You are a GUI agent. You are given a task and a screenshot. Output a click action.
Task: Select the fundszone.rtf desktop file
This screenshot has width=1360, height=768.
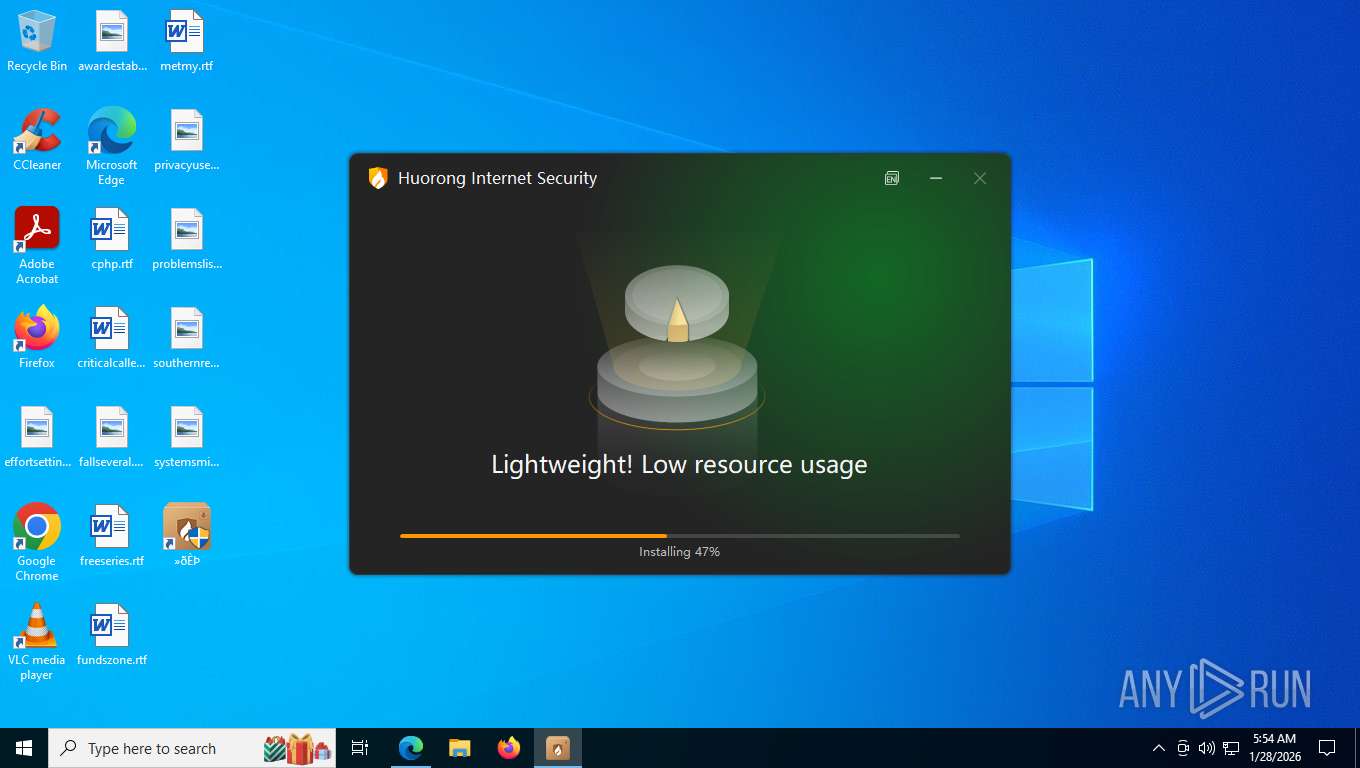coord(112,635)
